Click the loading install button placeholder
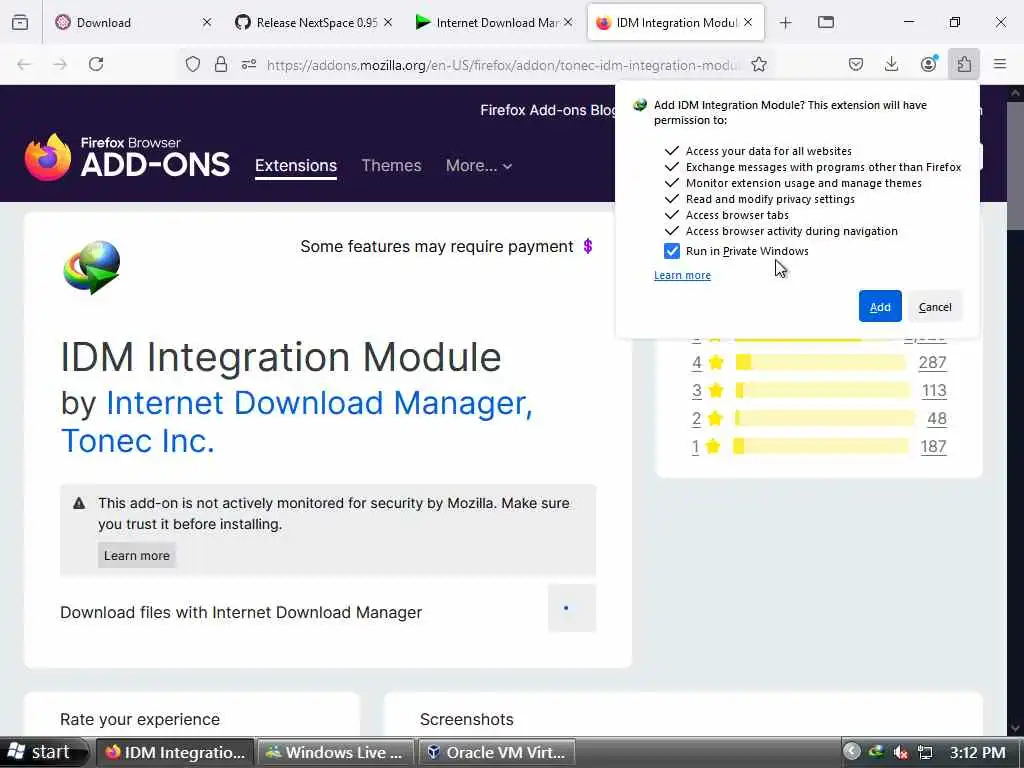 click(x=571, y=608)
